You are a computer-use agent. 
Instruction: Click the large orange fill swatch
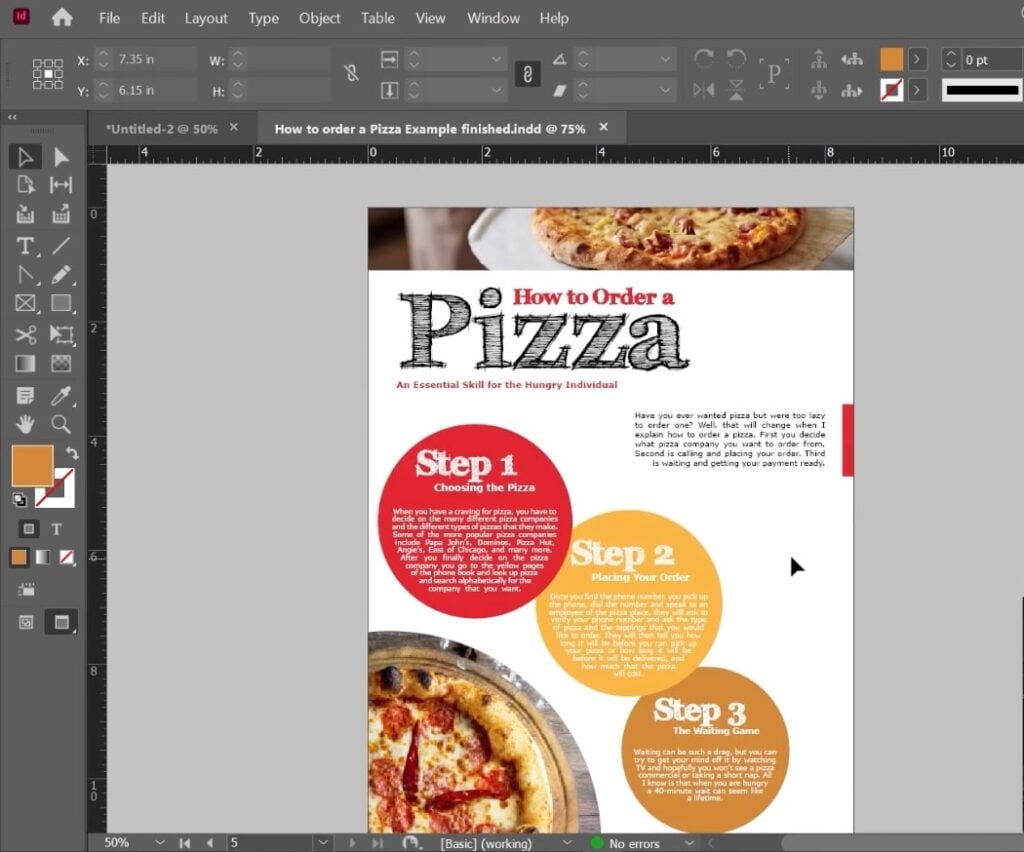tap(32, 465)
